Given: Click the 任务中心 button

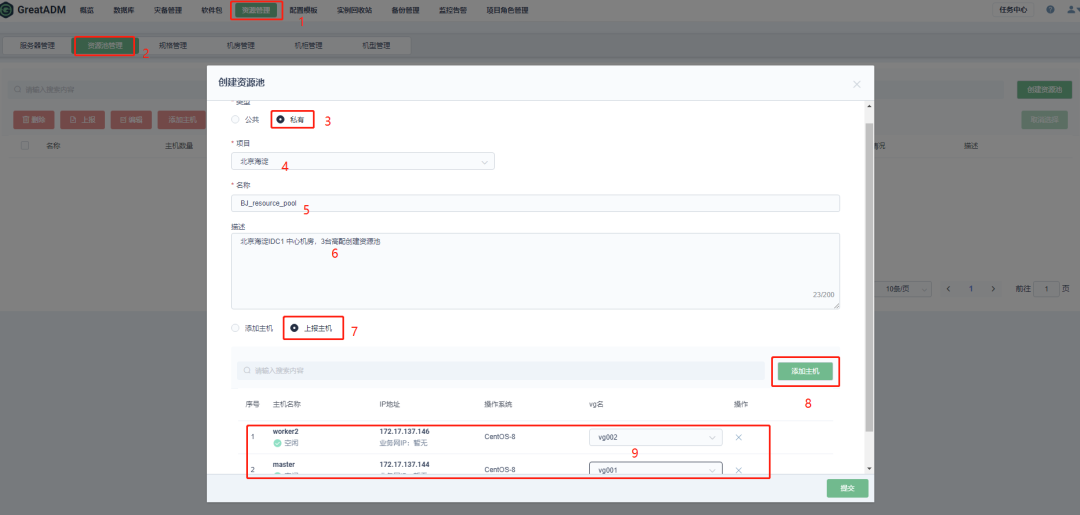Looking at the screenshot, I should click(x=1013, y=10).
